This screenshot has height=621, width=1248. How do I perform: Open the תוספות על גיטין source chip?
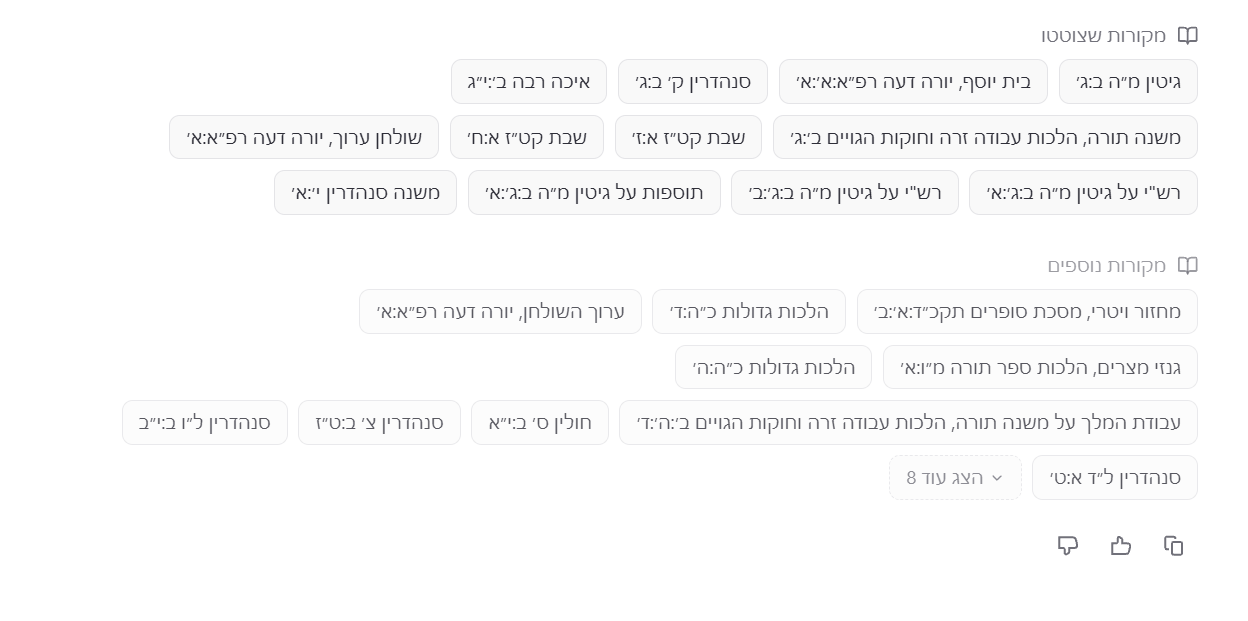coord(594,193)
